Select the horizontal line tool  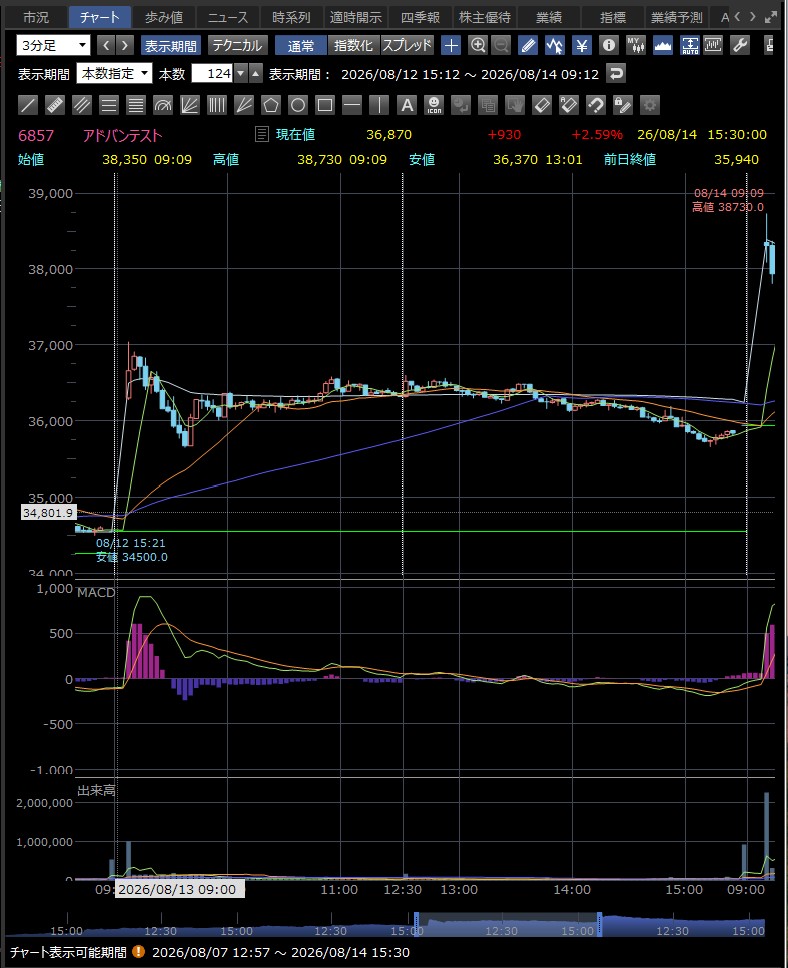[352, 105]
